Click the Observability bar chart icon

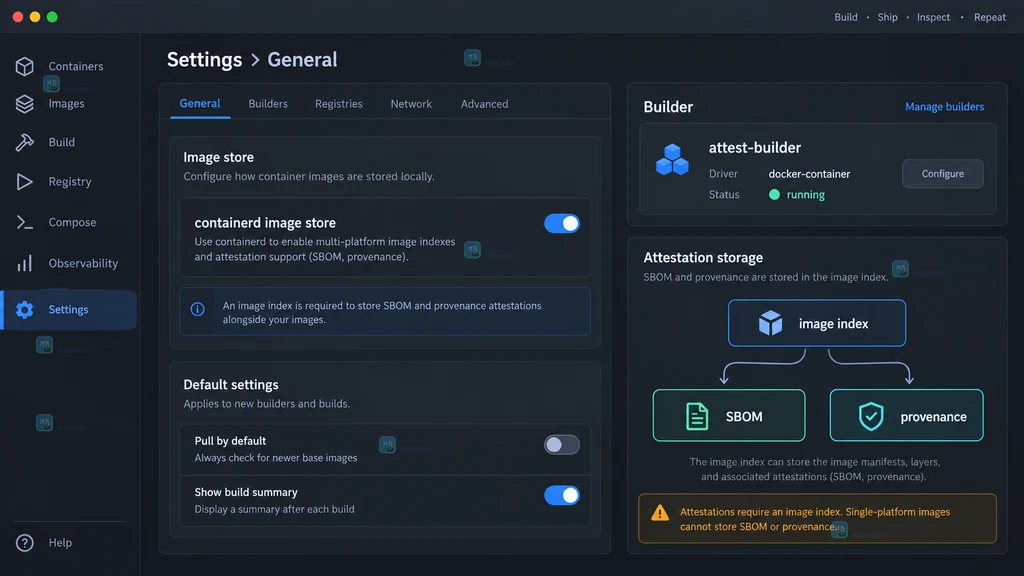coord(25,263)
